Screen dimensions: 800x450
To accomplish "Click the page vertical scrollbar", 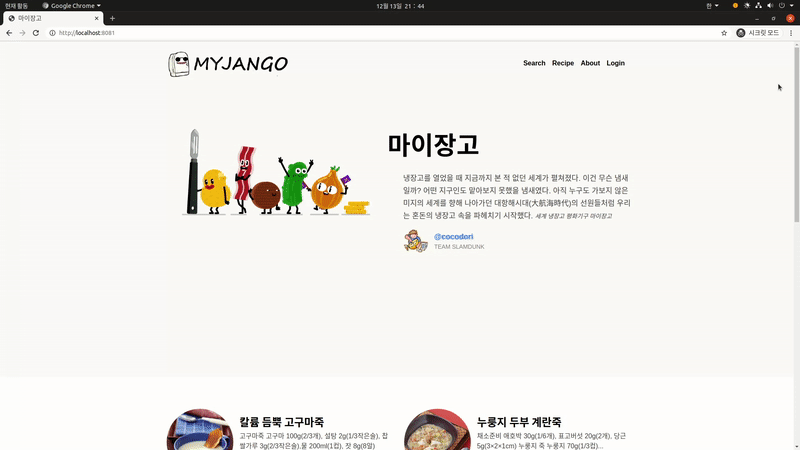I will tap(796, 135).
